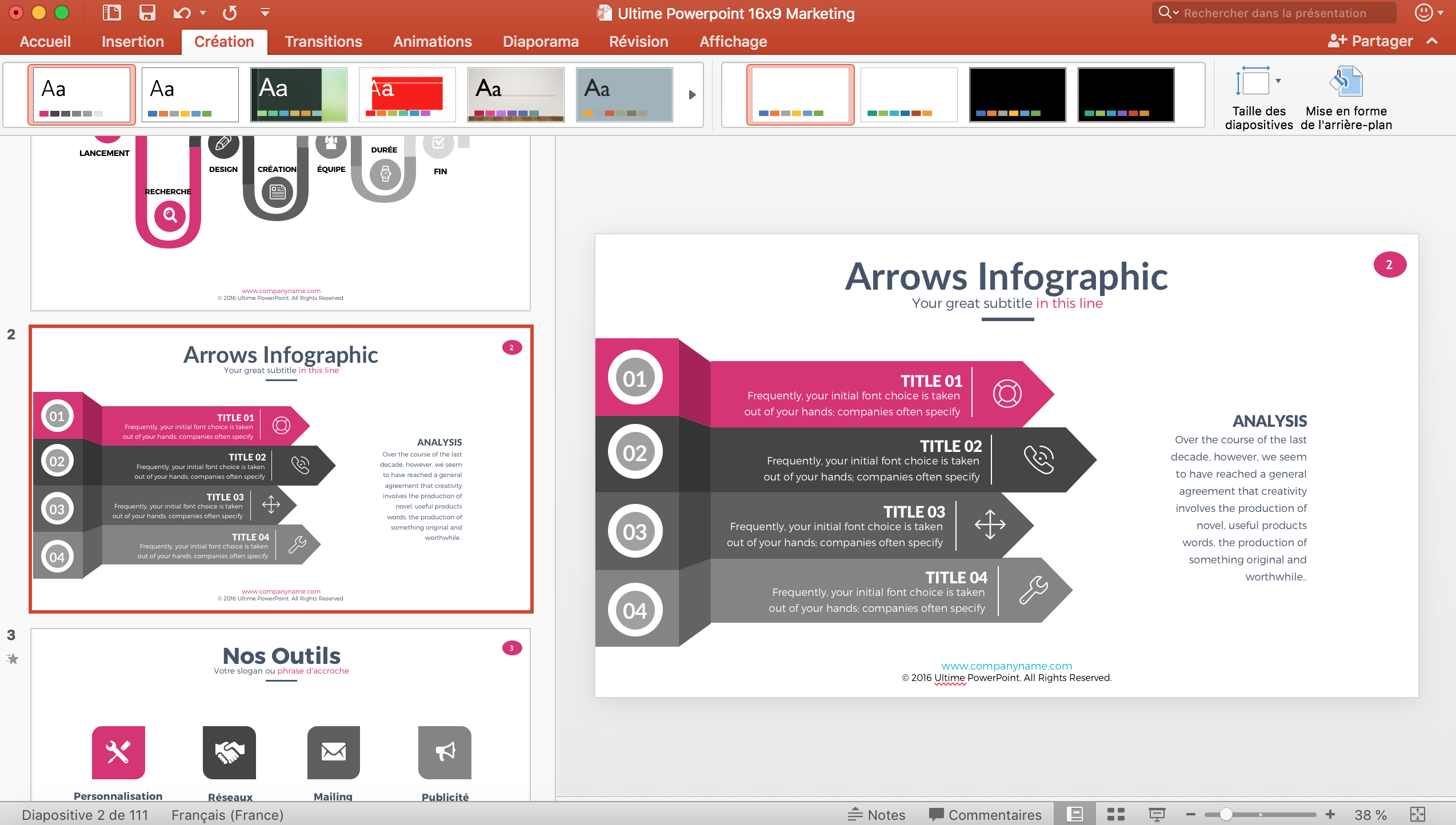Open the Accueil tab
This screenshot has height=825, width=1456.
click(45, 41)
